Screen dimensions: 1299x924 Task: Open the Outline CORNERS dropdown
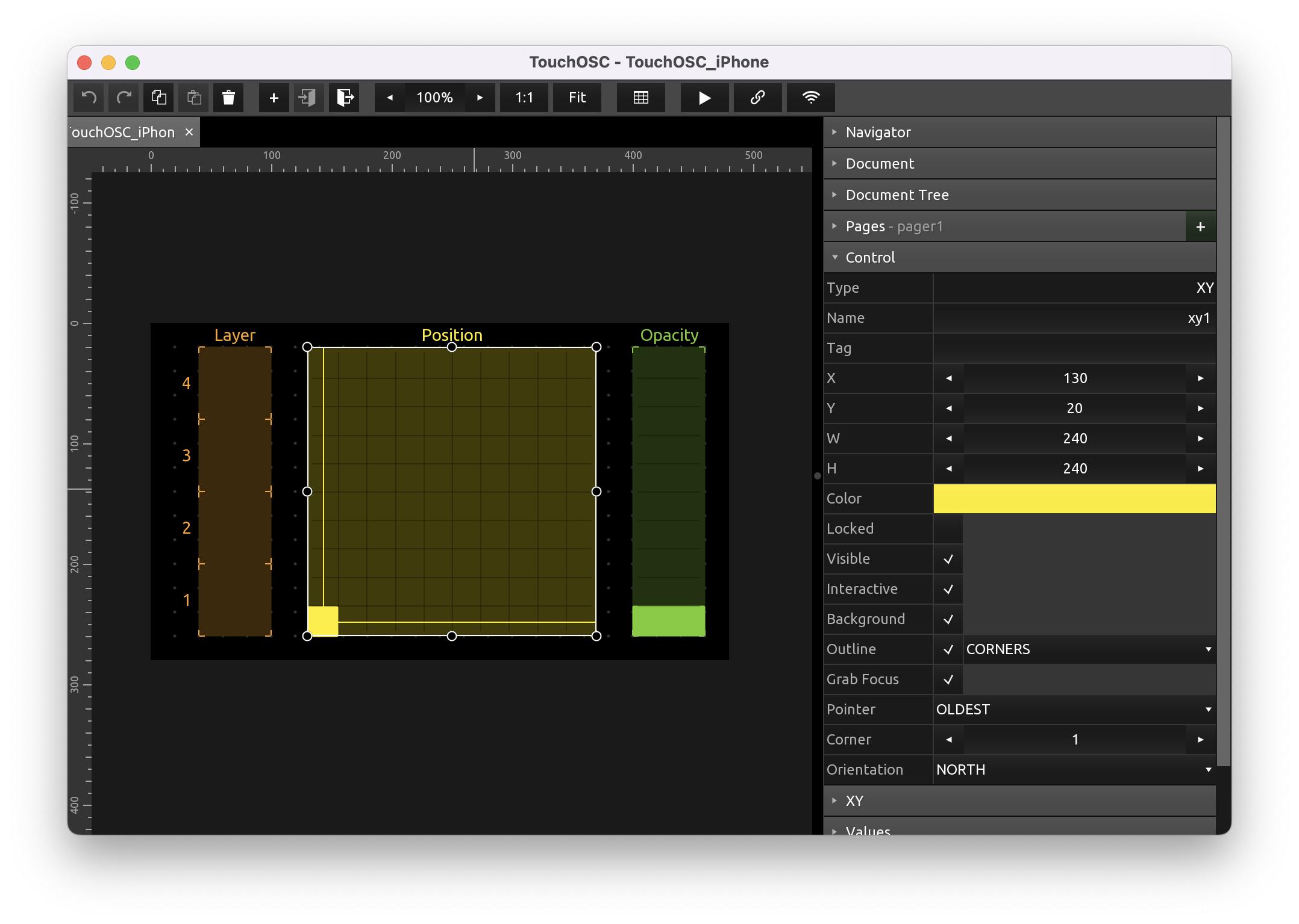tap(1089, 649)
